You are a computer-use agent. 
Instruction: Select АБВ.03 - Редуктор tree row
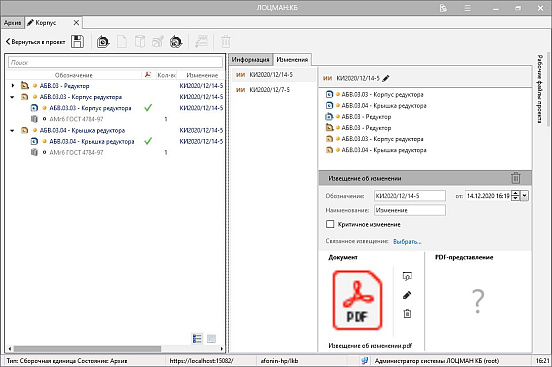(x=115, y=86)
